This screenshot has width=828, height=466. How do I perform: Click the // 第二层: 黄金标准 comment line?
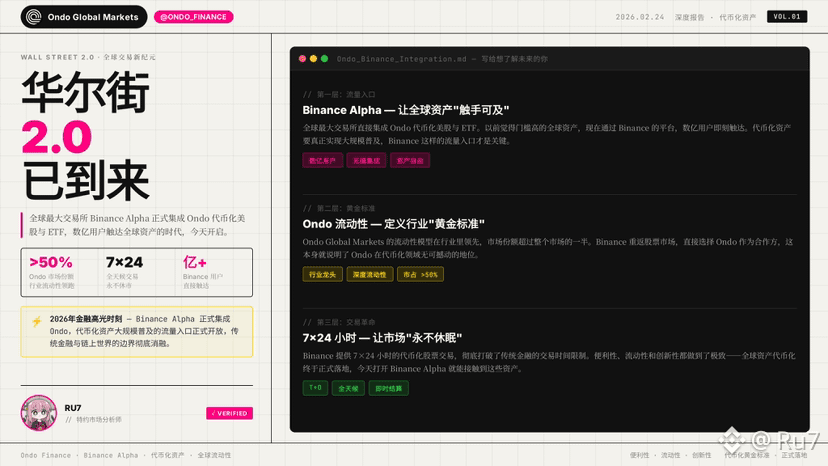tap(339, 208)
